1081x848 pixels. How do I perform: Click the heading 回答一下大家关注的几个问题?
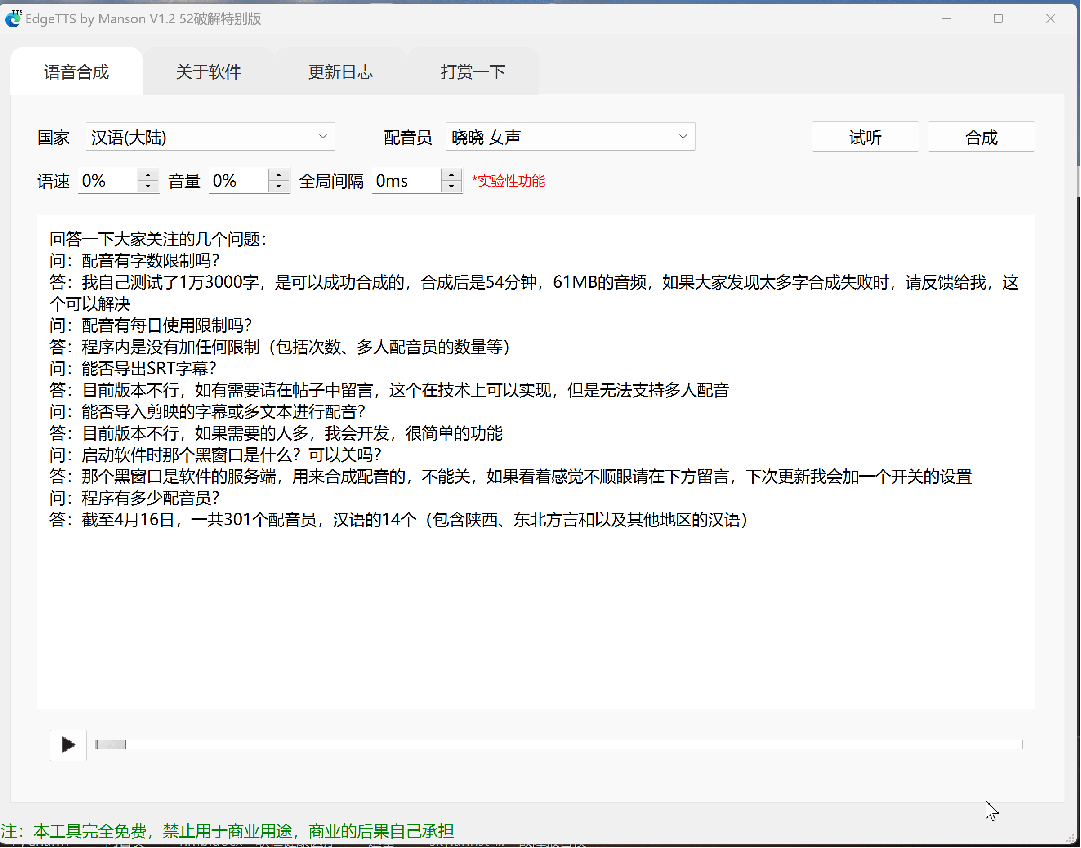point(158,240)
